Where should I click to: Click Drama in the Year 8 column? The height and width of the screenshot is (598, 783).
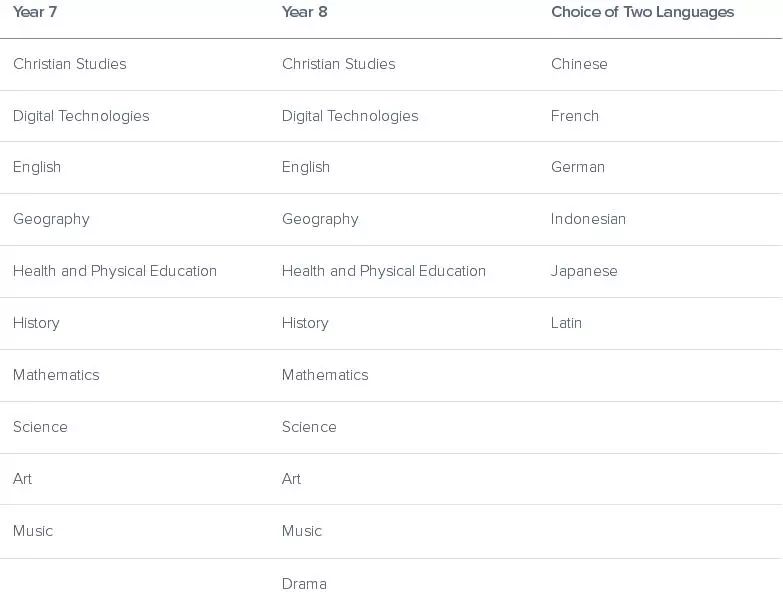tap(304, 584)
